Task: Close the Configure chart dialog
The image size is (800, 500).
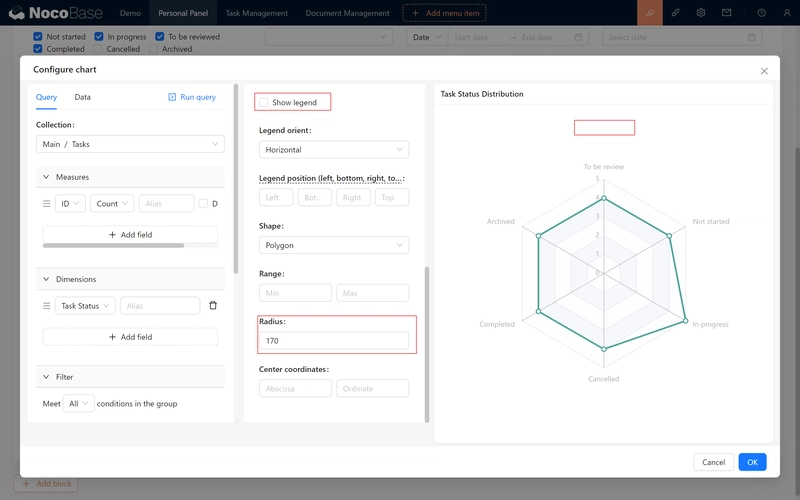Action: pos(764,71)
